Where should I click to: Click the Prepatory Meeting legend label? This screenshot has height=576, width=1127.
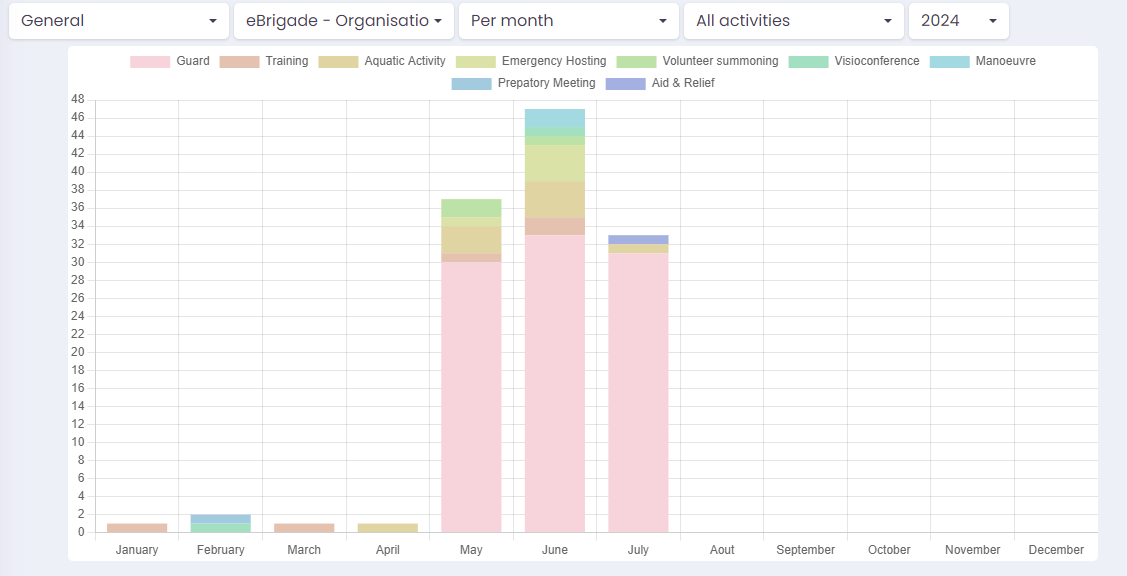pyautogui.click(x=546, y=83)
